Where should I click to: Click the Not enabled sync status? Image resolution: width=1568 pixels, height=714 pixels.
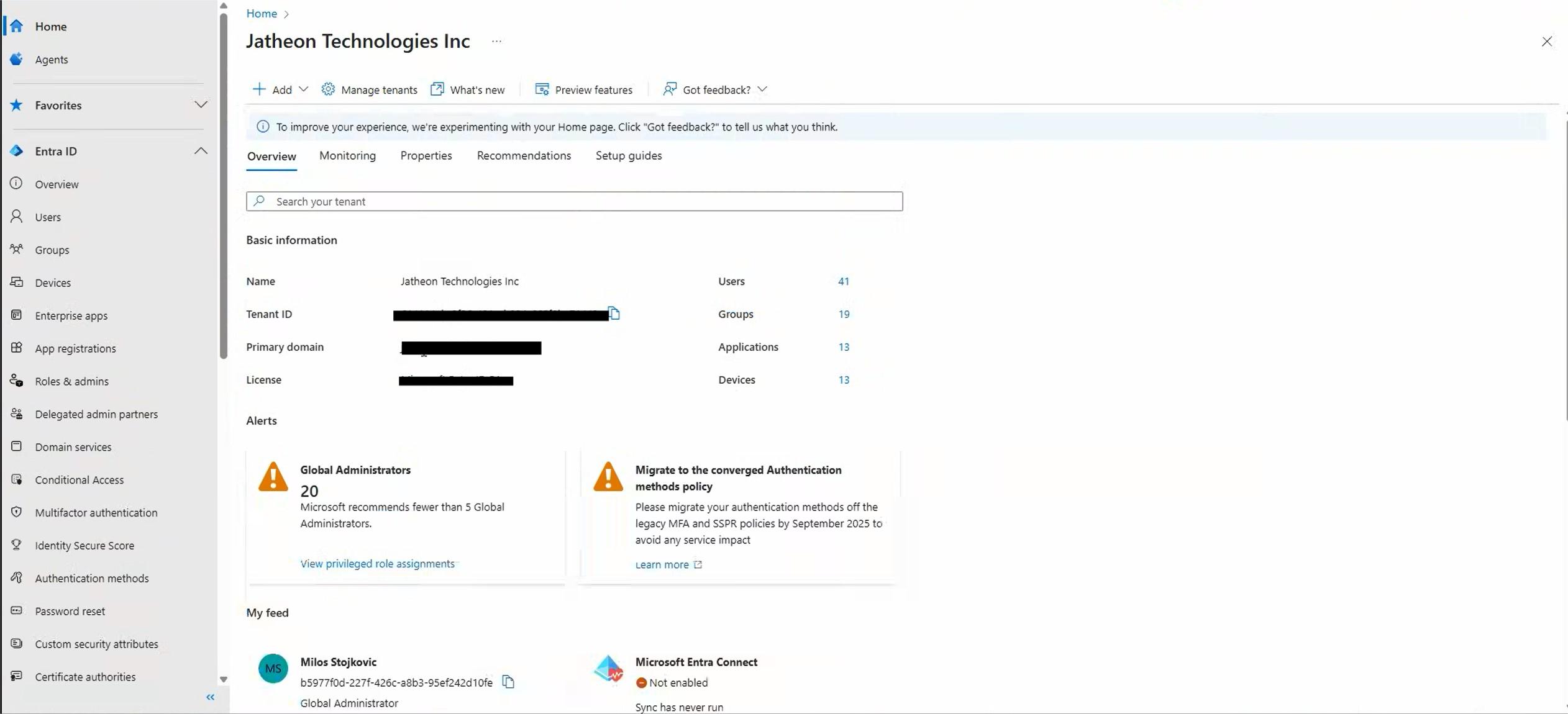click(672, 682)
